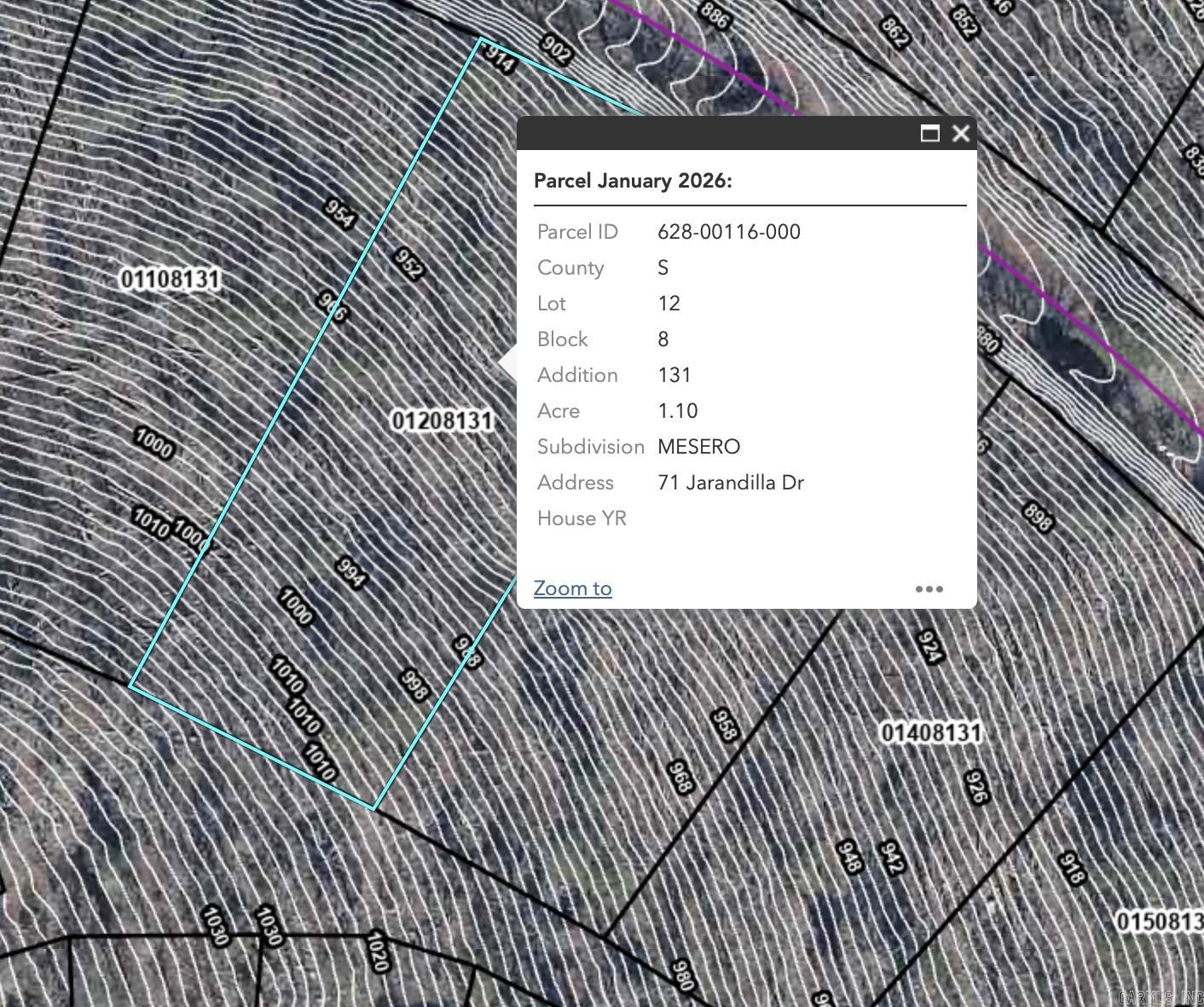Click the Acre value 1.10

pyautogui.click(x=677, y=411)
